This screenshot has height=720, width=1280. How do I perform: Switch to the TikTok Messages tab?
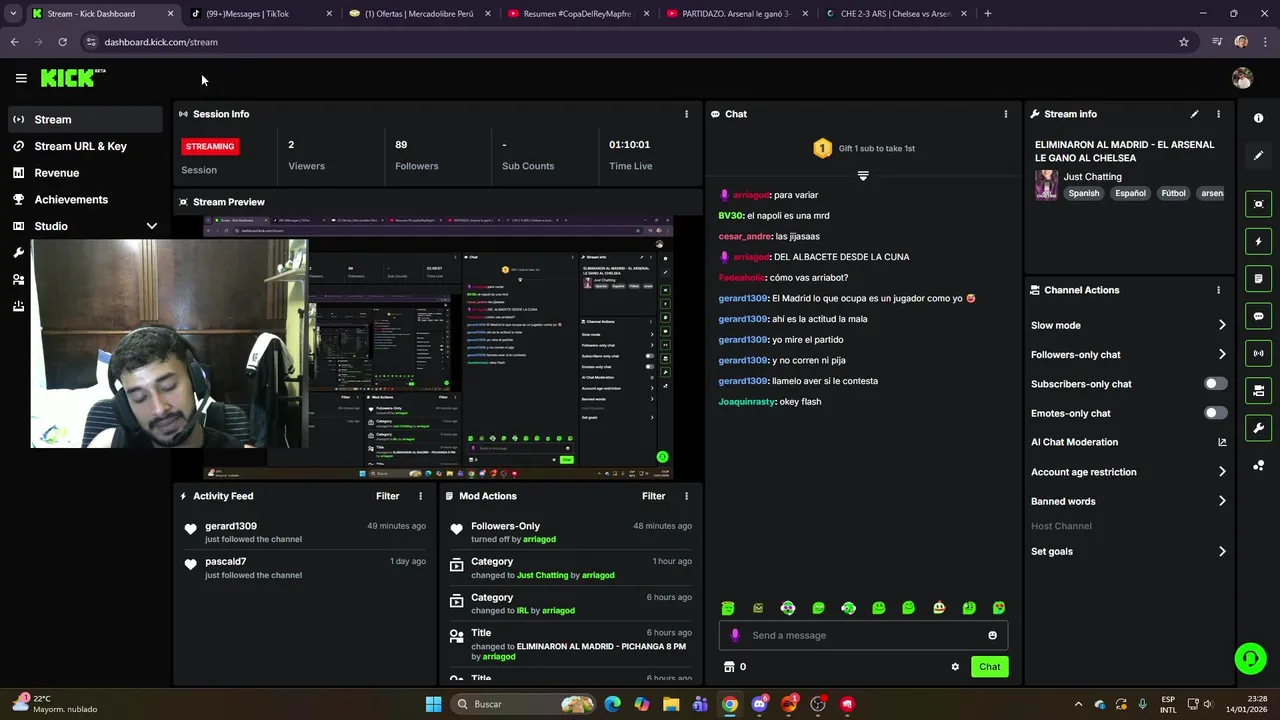point(260,14)
